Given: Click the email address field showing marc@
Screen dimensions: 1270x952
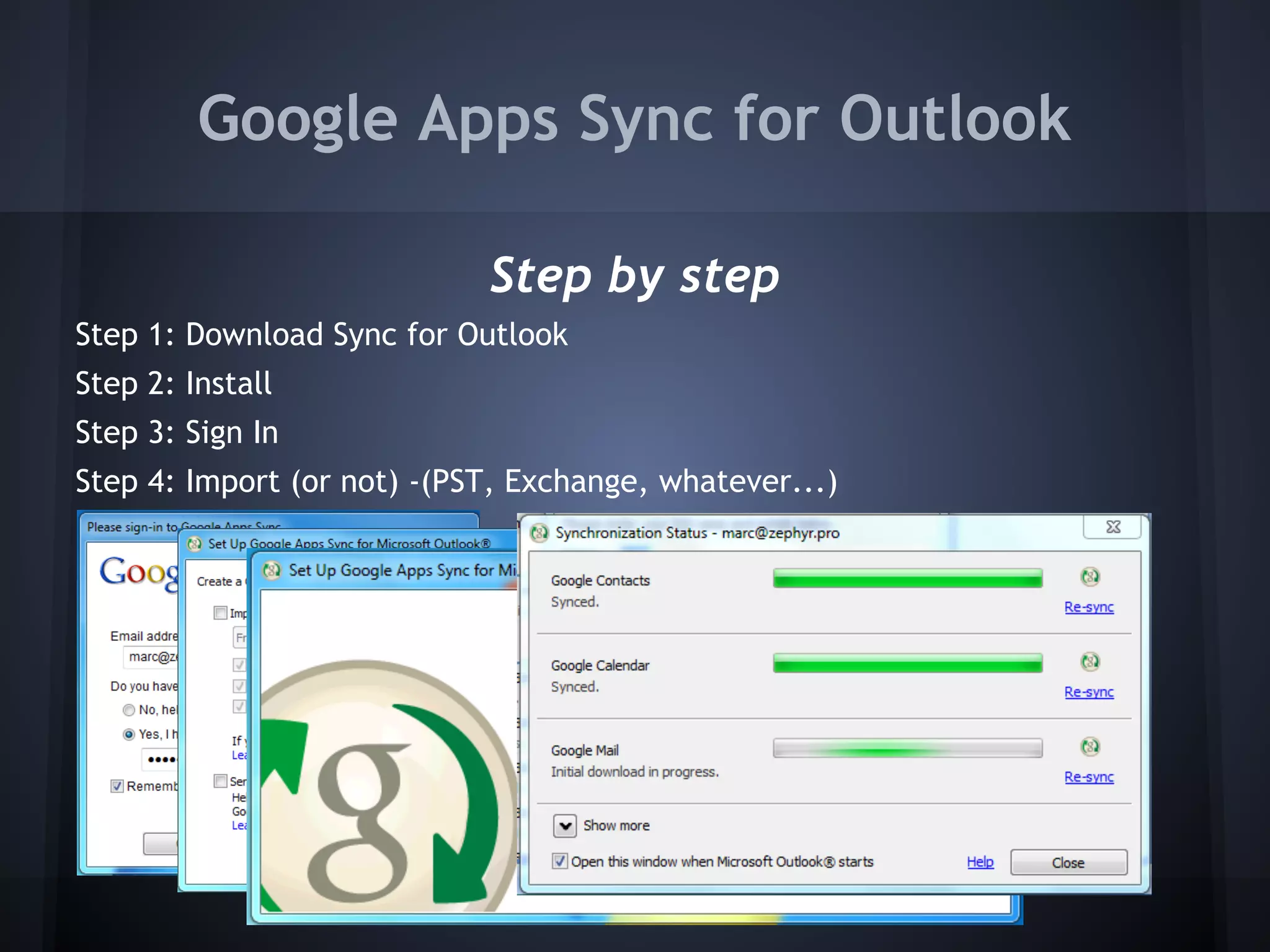Looking at the screenshot, I should point(151,657).
